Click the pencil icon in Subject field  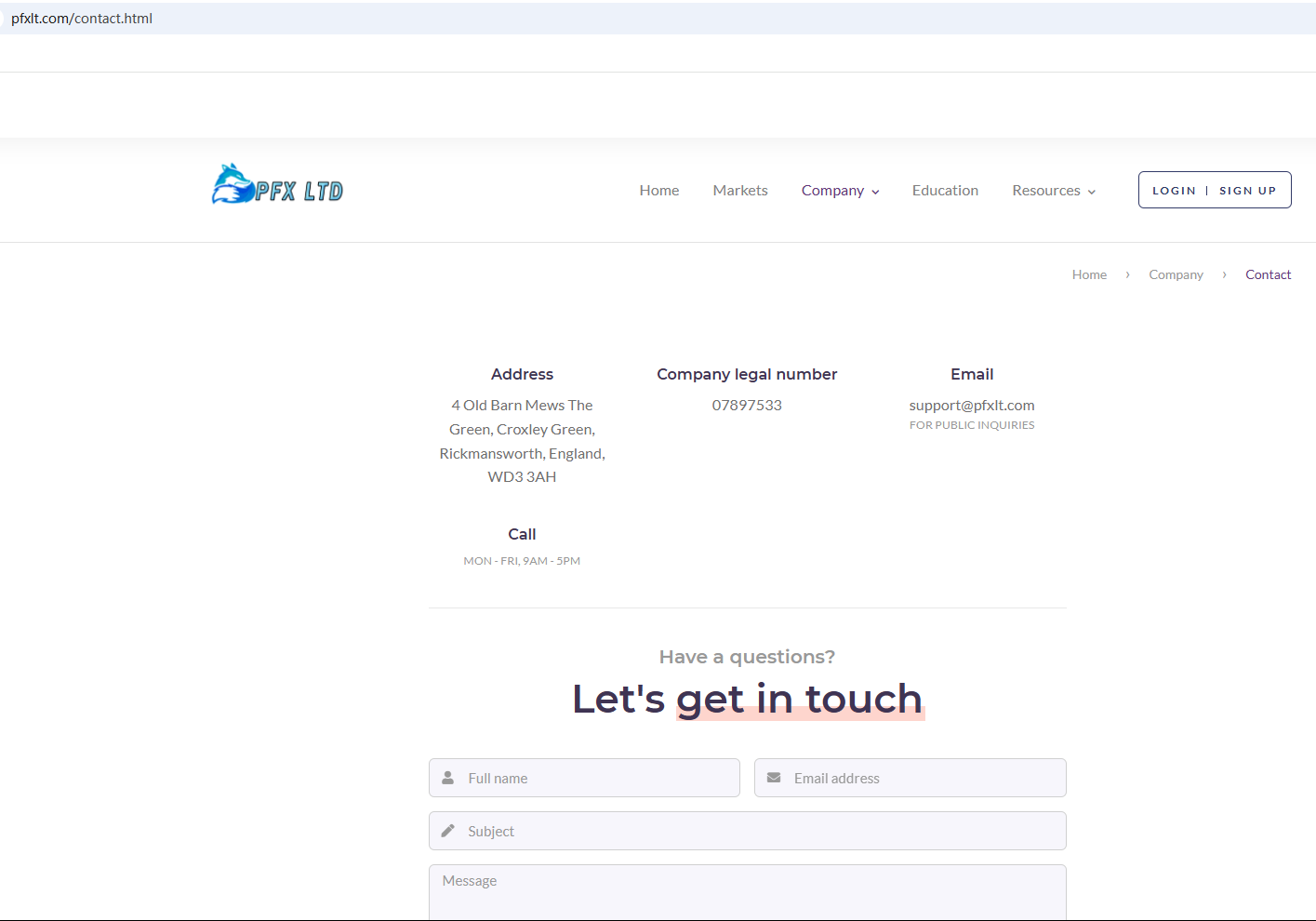[448, 831]
